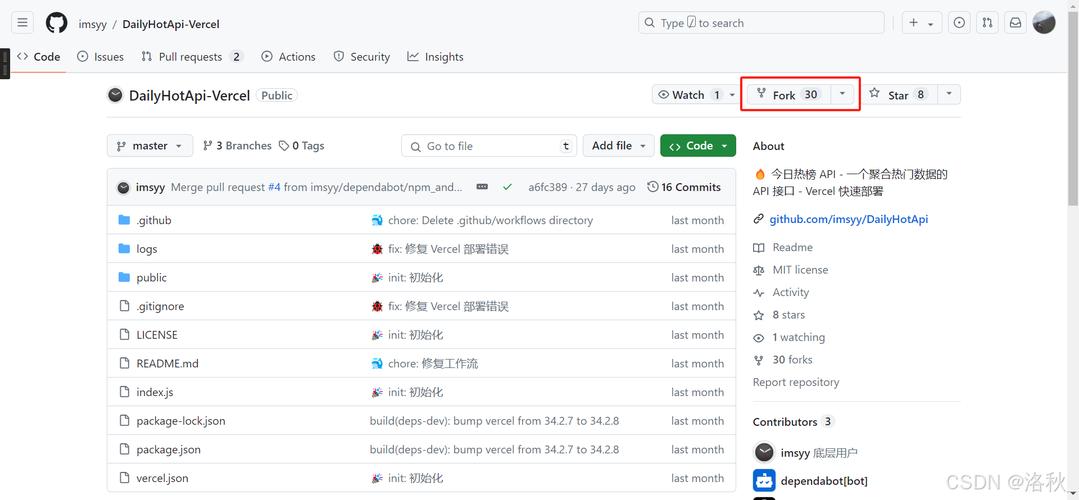This screenshot has width=1079, height=500.
Task: Click the page vertical scrollbar
Action: tap(1073, 110)
